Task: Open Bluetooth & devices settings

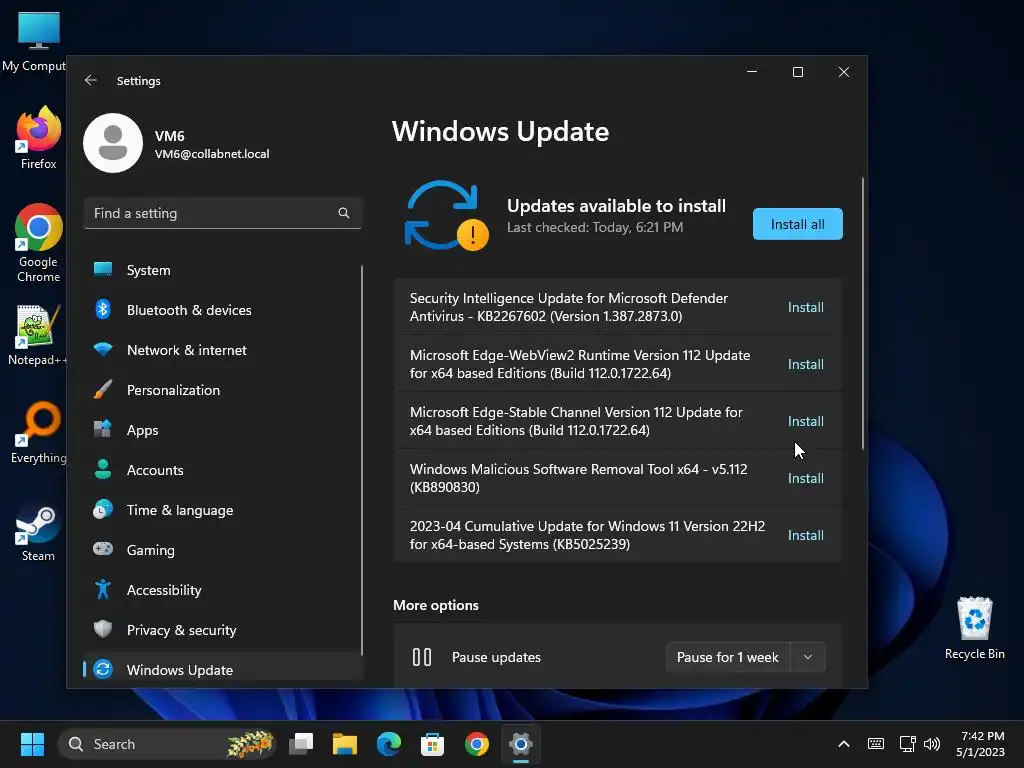Action: [x=222, y=310]
